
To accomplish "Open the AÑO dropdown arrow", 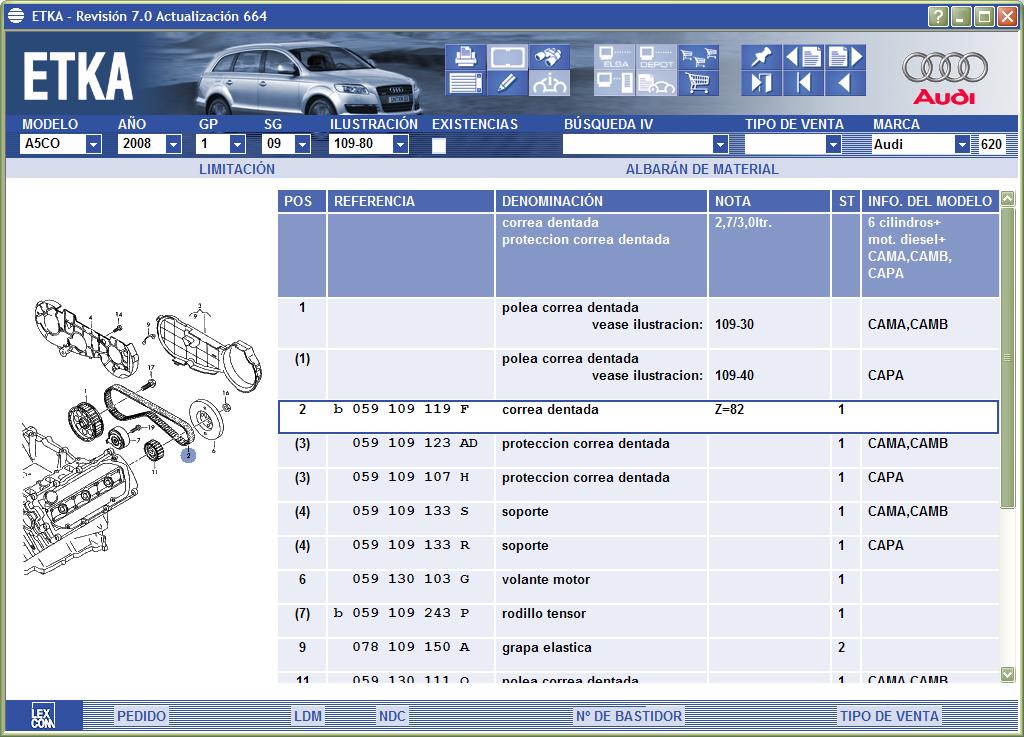I will click(x=173, y=144).
